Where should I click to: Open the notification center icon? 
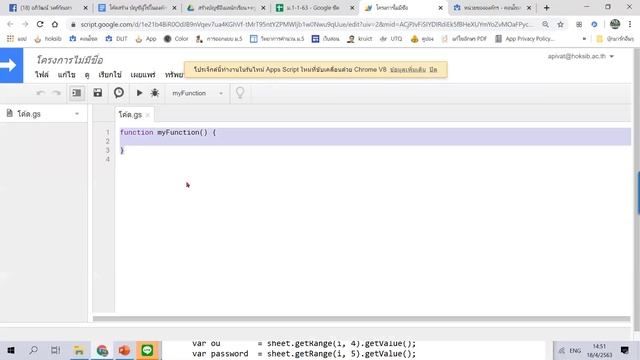click(624, 350)
